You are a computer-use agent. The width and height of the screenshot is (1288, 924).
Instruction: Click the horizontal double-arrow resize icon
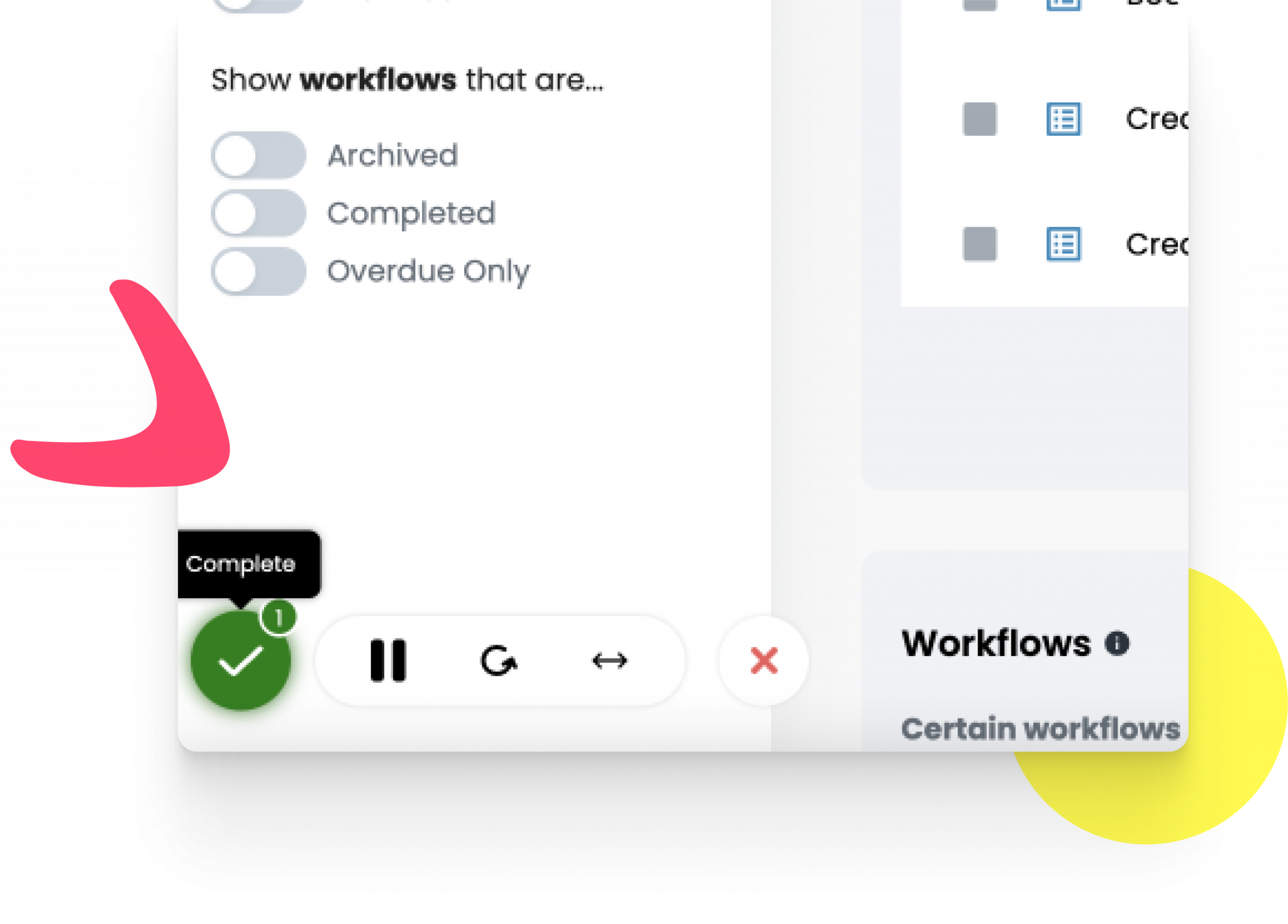[609, 661]
